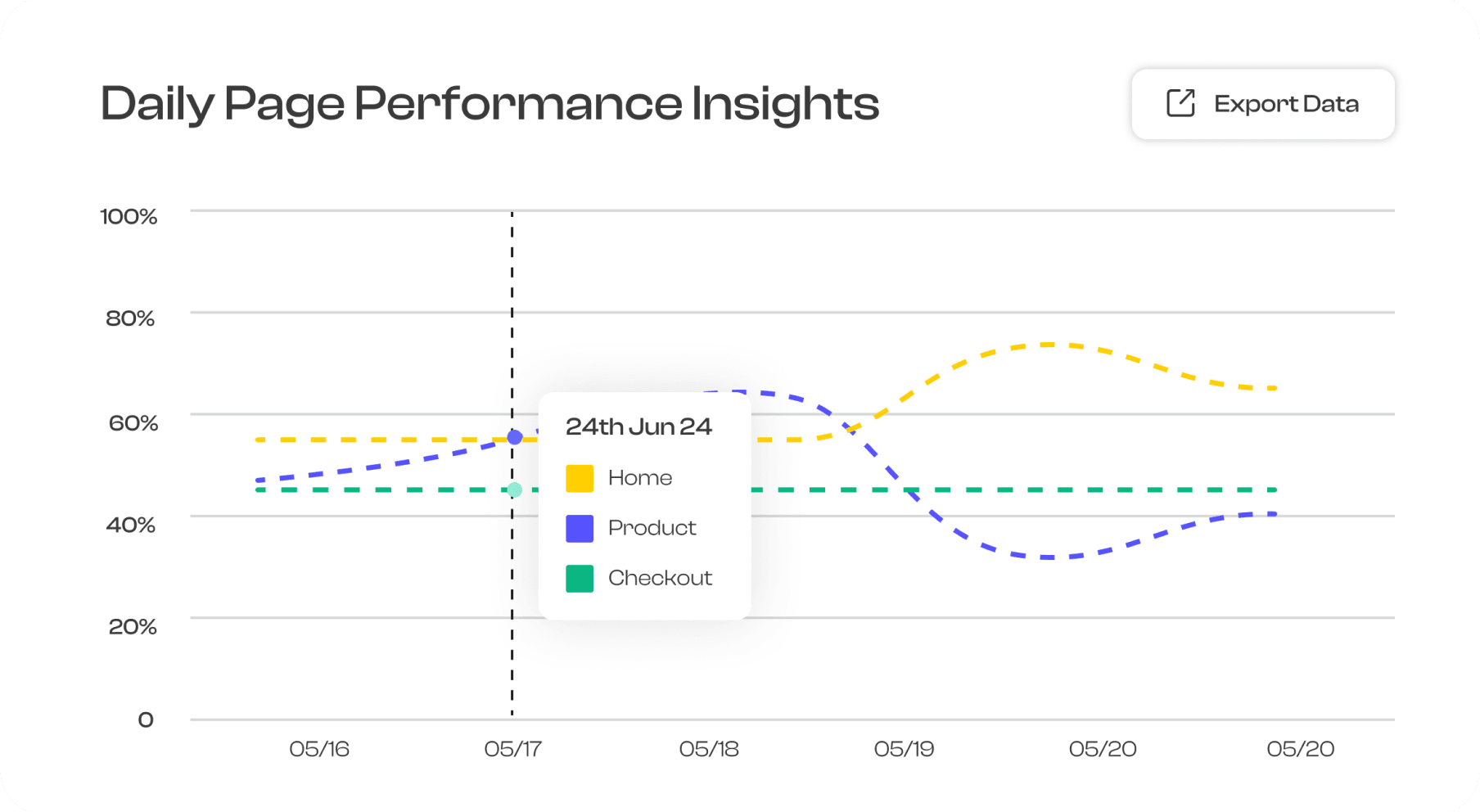Click the 05/17 x-axis date label

click(x=513, y=749)
